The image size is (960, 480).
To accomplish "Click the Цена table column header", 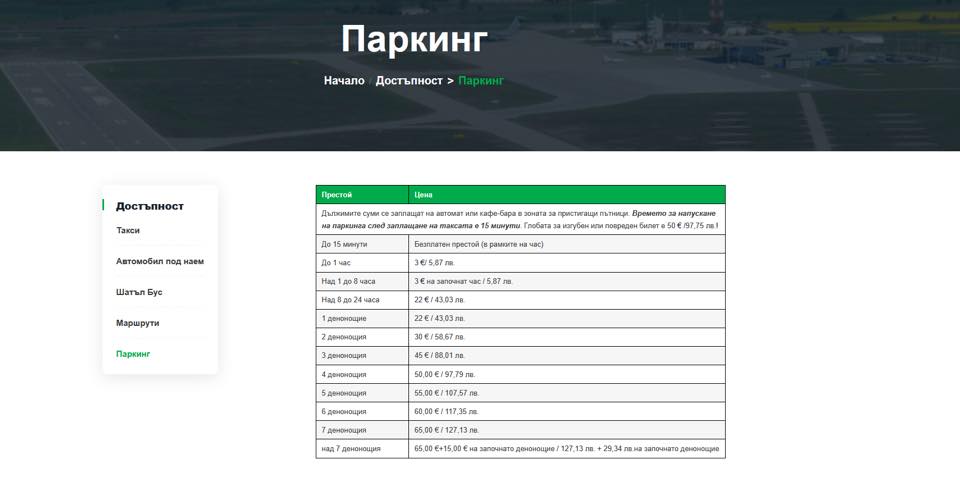I will (423, 195).
